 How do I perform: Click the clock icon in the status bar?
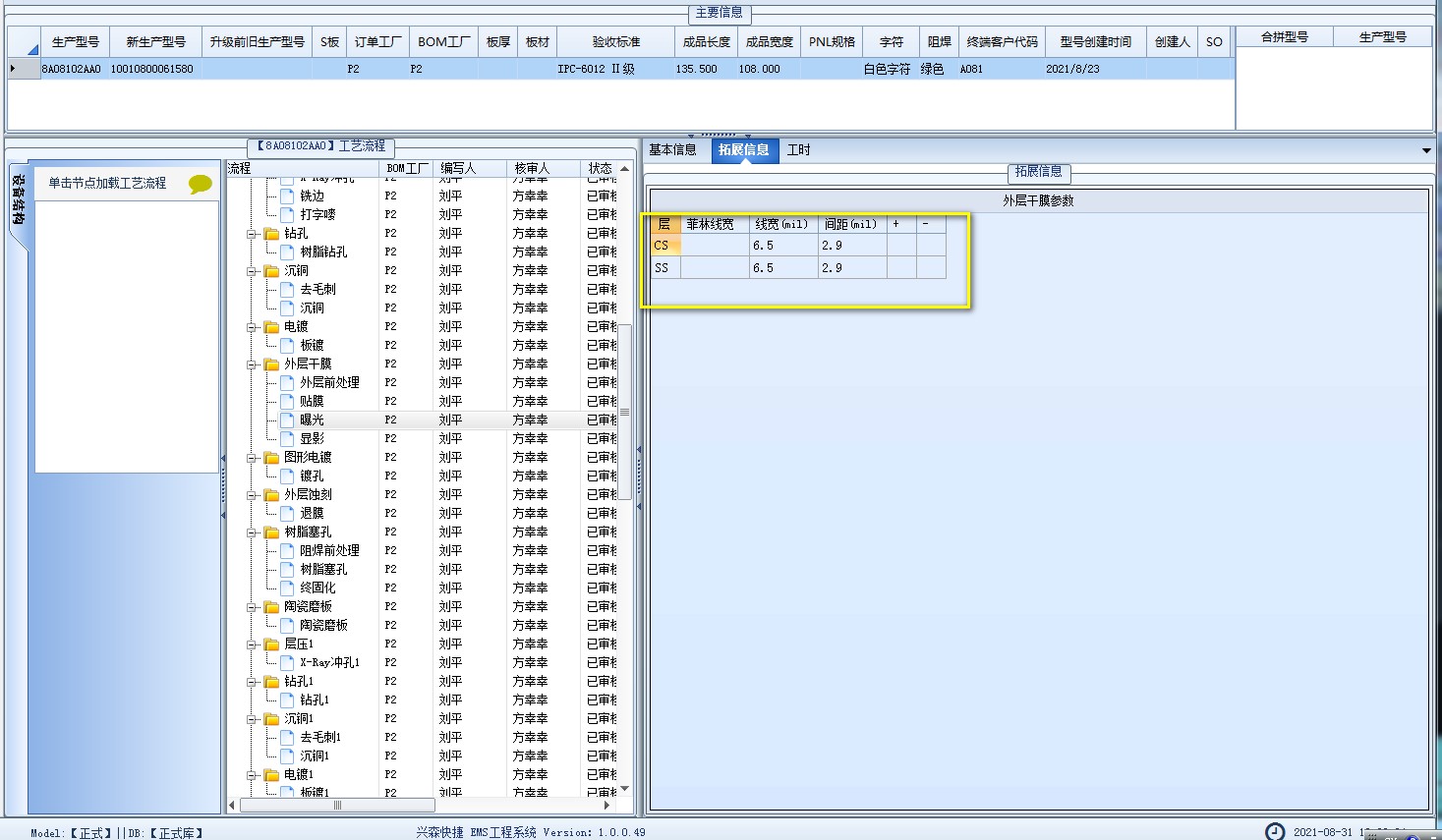(x=1275, y=832)
